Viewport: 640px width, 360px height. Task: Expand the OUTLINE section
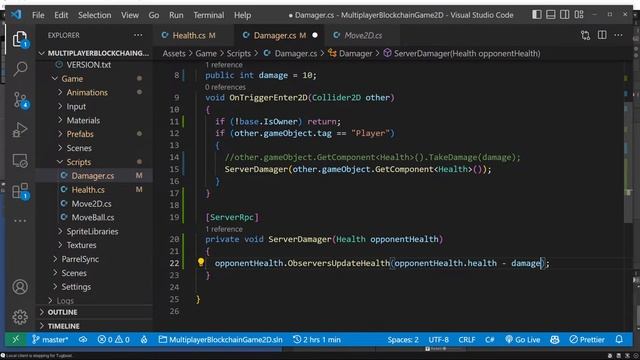(x=94, y=312)
